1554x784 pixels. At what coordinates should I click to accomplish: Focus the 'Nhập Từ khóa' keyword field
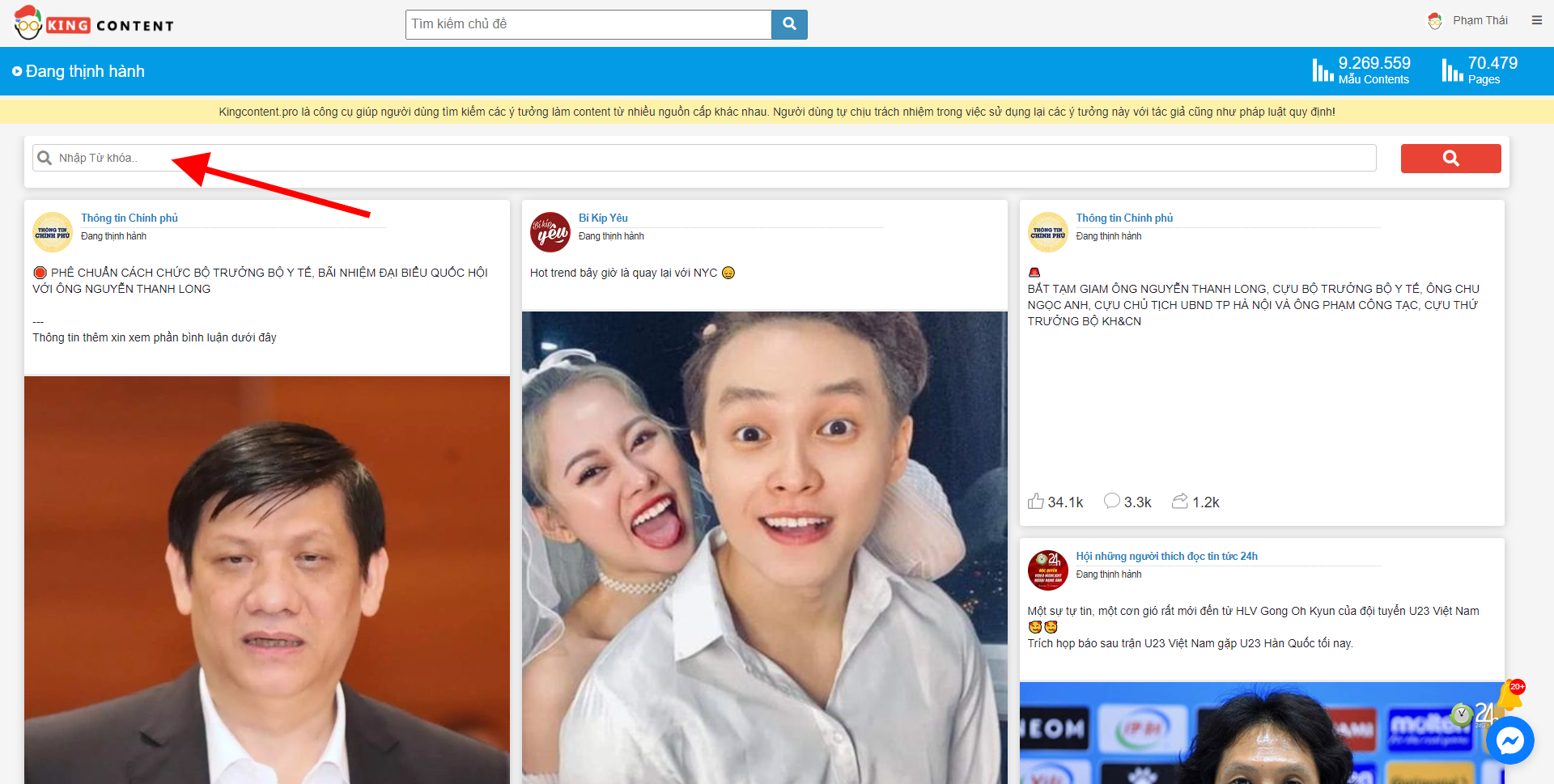pyautogui.click(x=704, y=158)
